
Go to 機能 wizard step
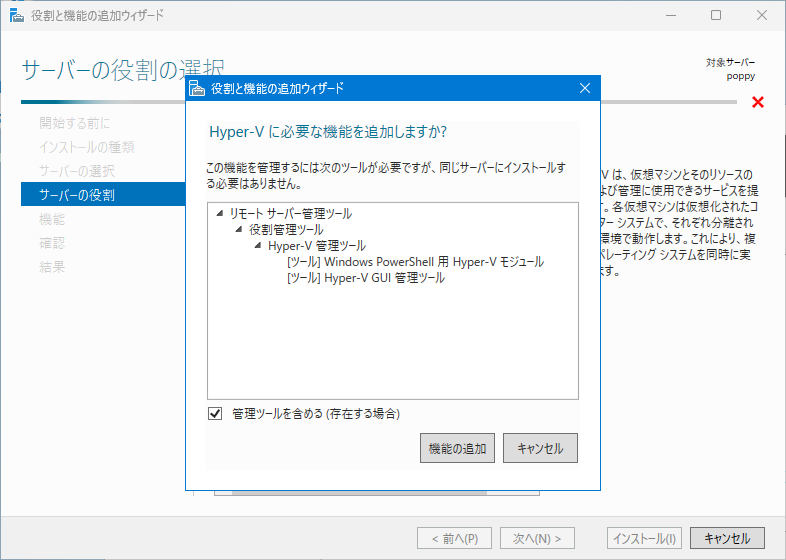click(x=52, y=219)
